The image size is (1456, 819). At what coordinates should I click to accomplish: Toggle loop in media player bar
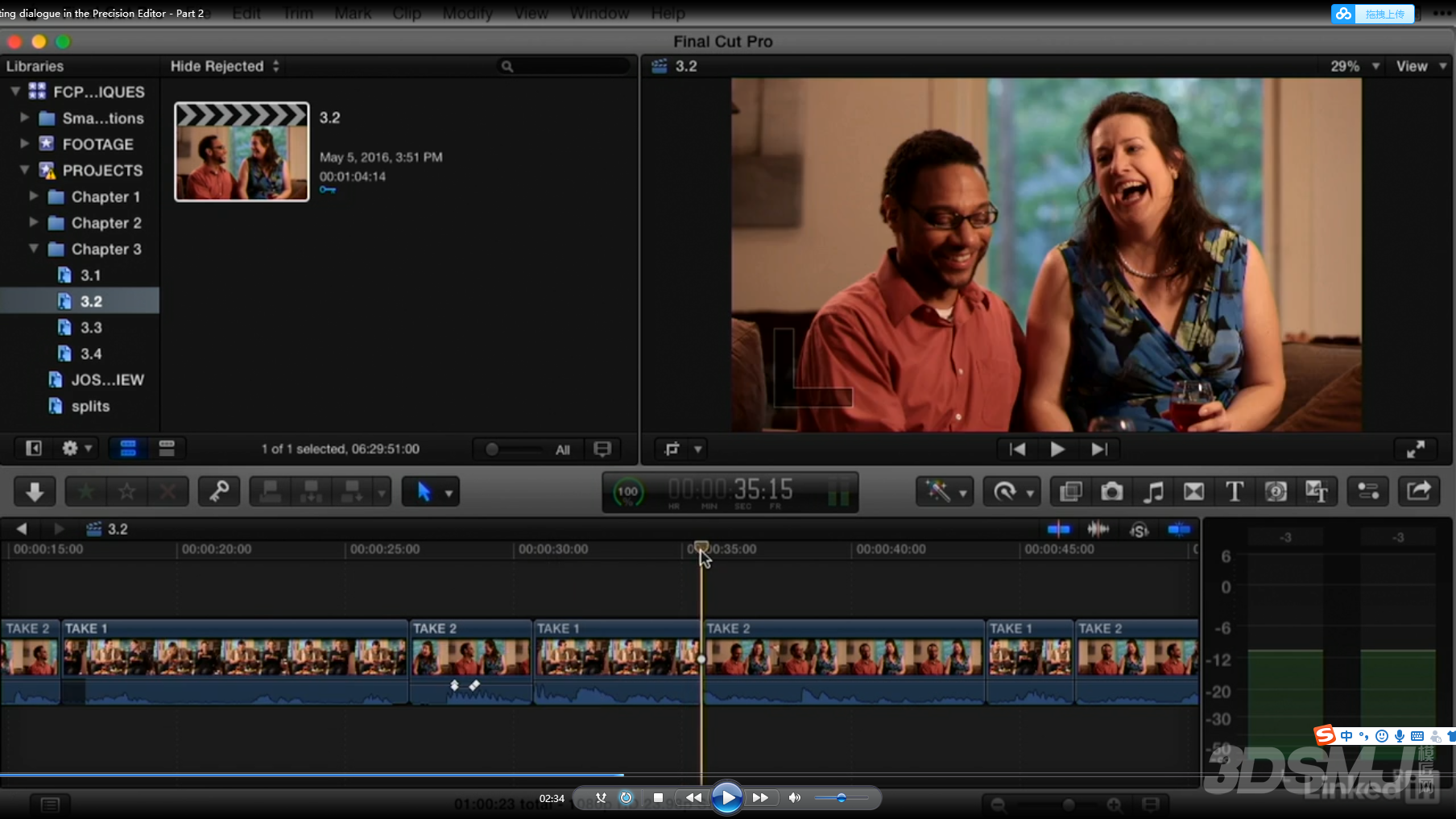pos(626,798)
